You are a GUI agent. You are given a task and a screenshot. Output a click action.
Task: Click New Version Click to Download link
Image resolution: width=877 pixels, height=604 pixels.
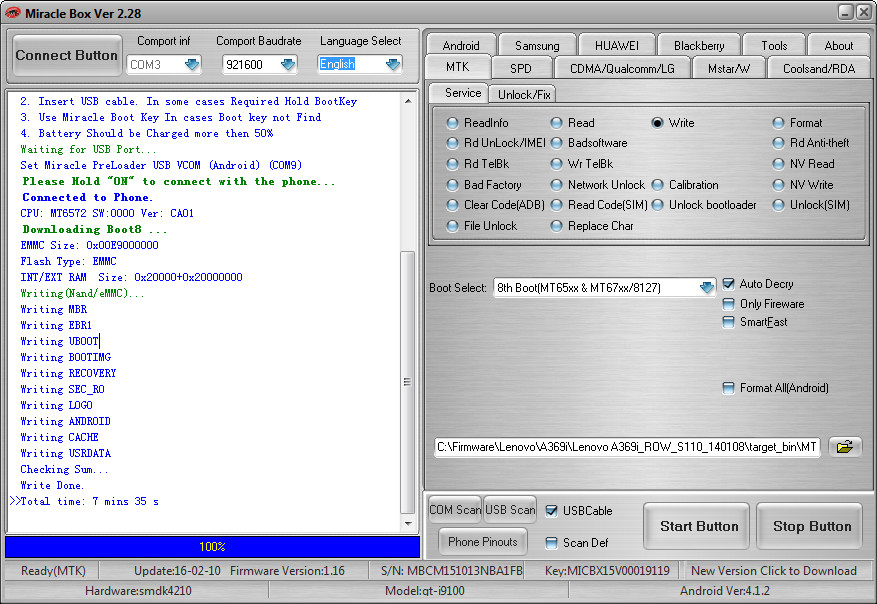(x=774, y=571)
